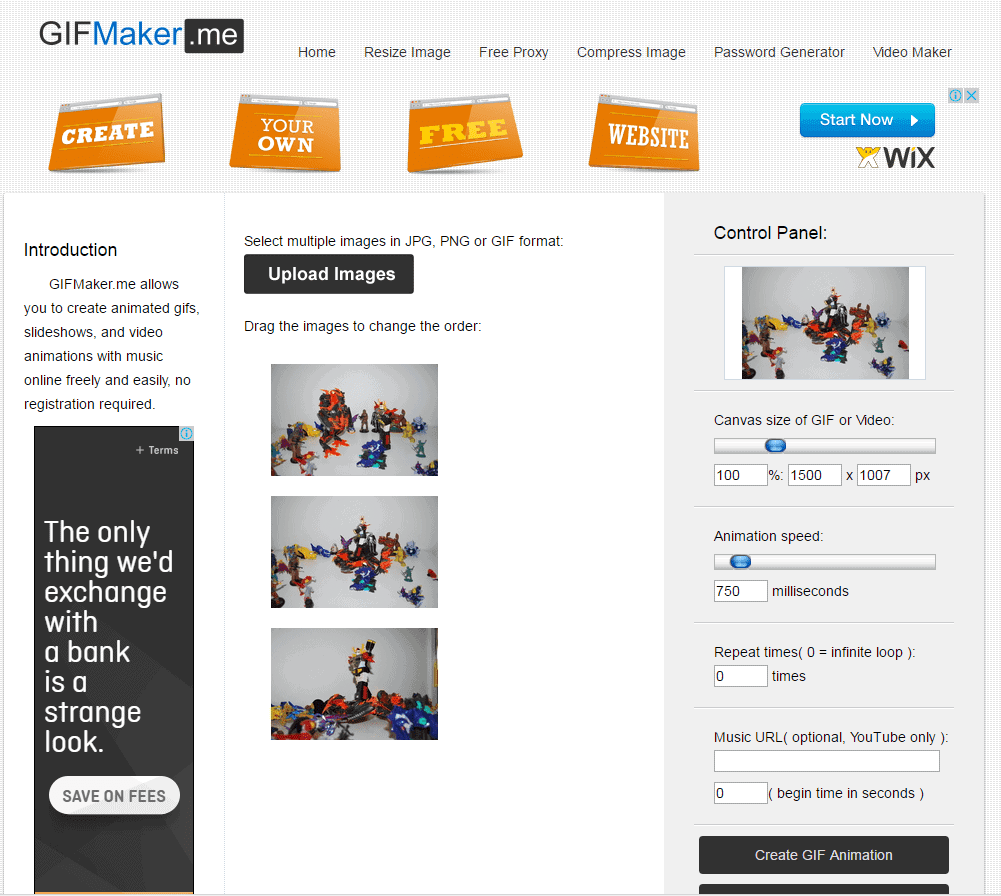Click the Upload Images button

pos(329,274)
